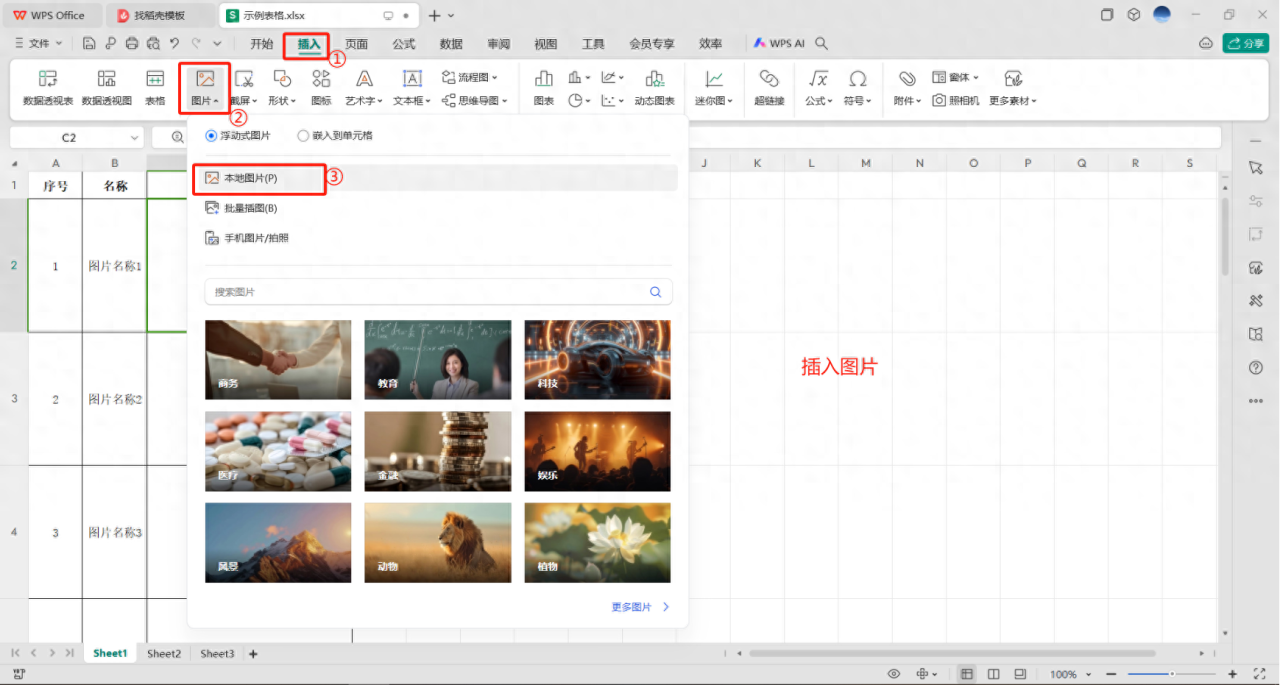Switch to the 视图 ribbon tab
The width and height of the screenshot is (1280, 685).
[x=546, y=43]
